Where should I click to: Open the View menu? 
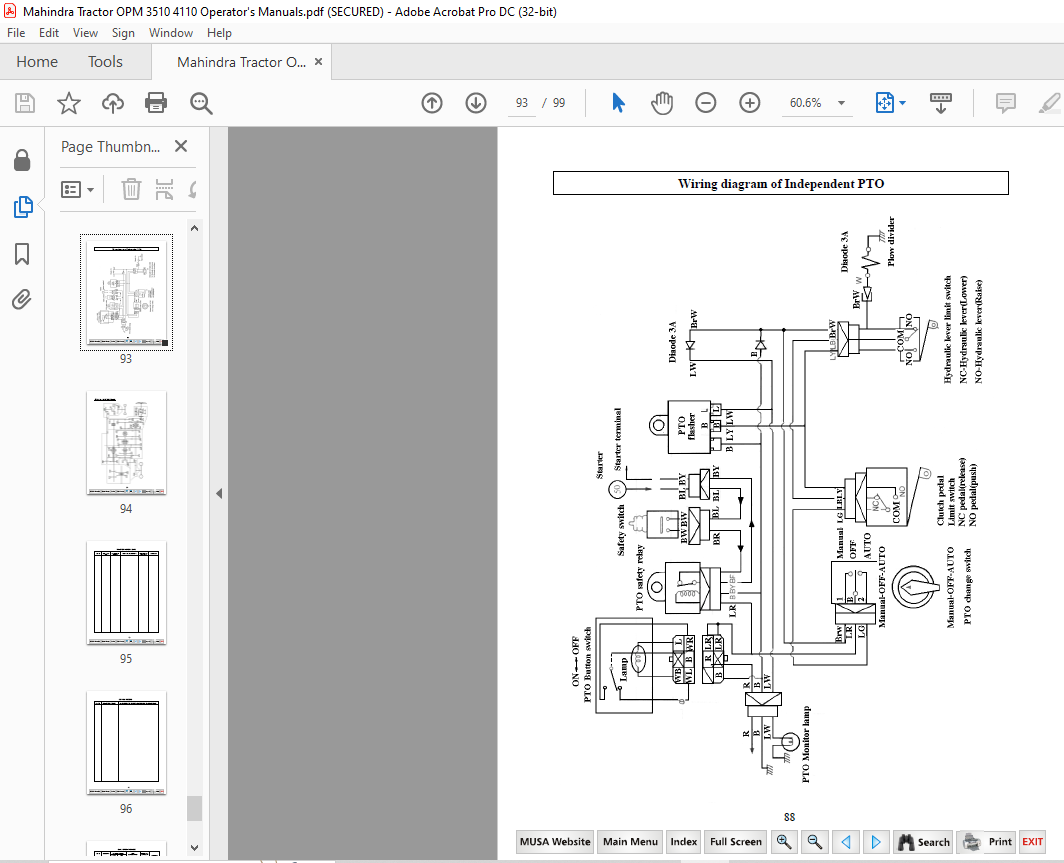[85, 33]
